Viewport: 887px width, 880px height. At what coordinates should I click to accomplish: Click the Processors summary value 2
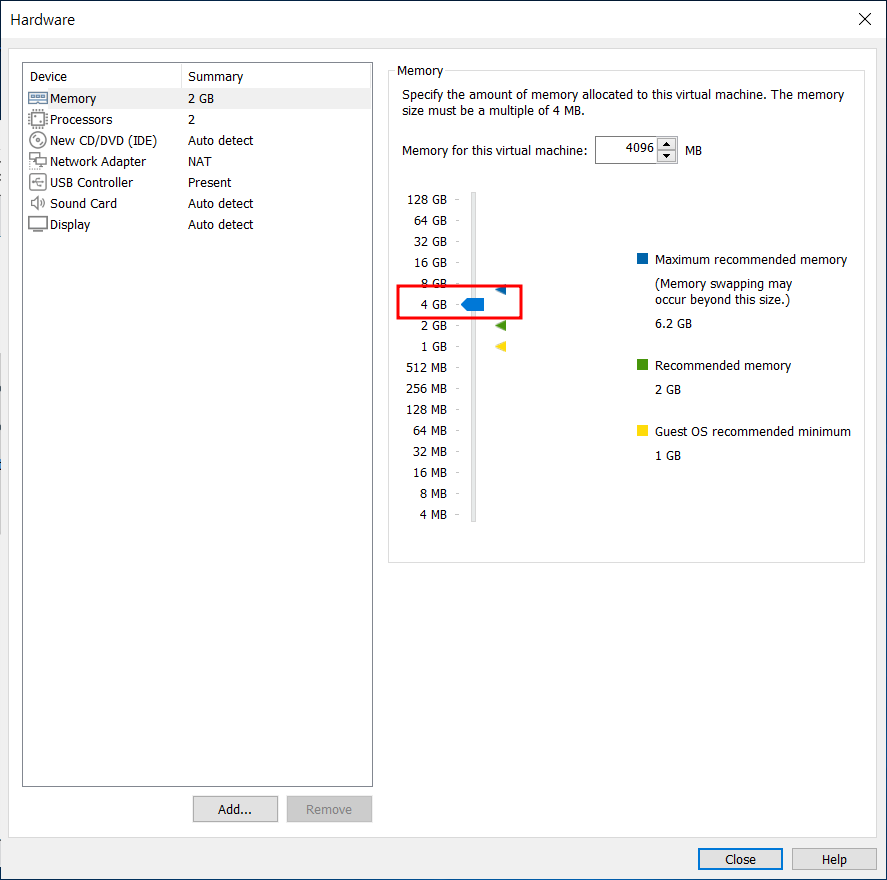click(191, 119)
